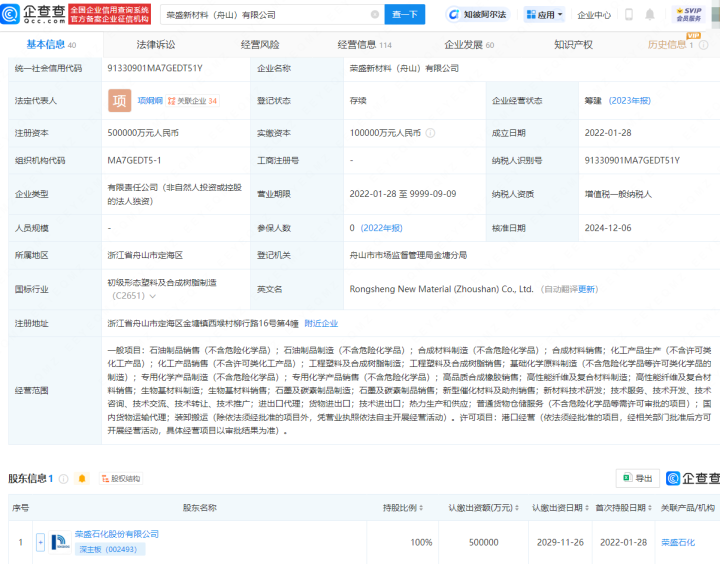Open 荣盛石化 related product link
This screenshot has width=720, height=564.
[678, 542]
